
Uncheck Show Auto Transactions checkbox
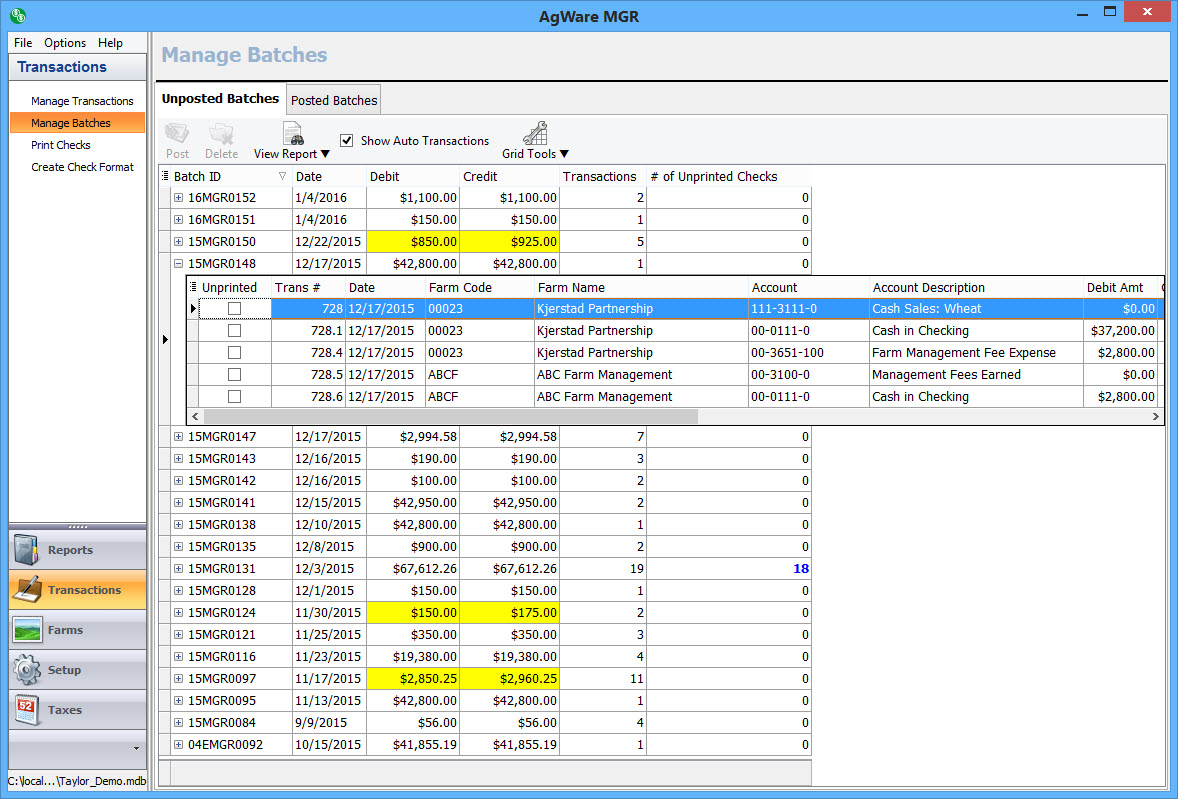[x=347, y=141]
